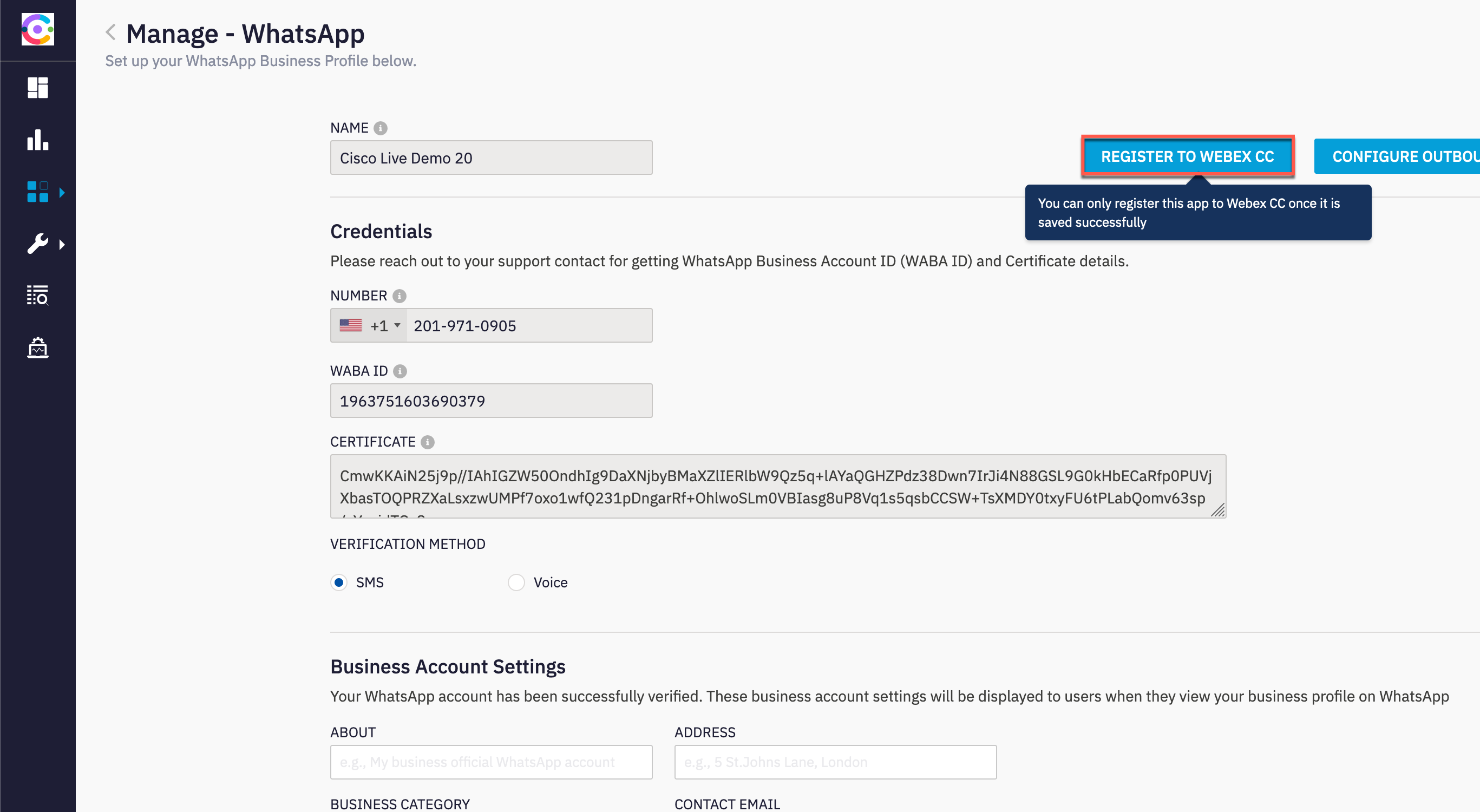Open the Reports bar chart icon
The image size is (1480, 812).
pyautogui.click(x=37, y=140)
